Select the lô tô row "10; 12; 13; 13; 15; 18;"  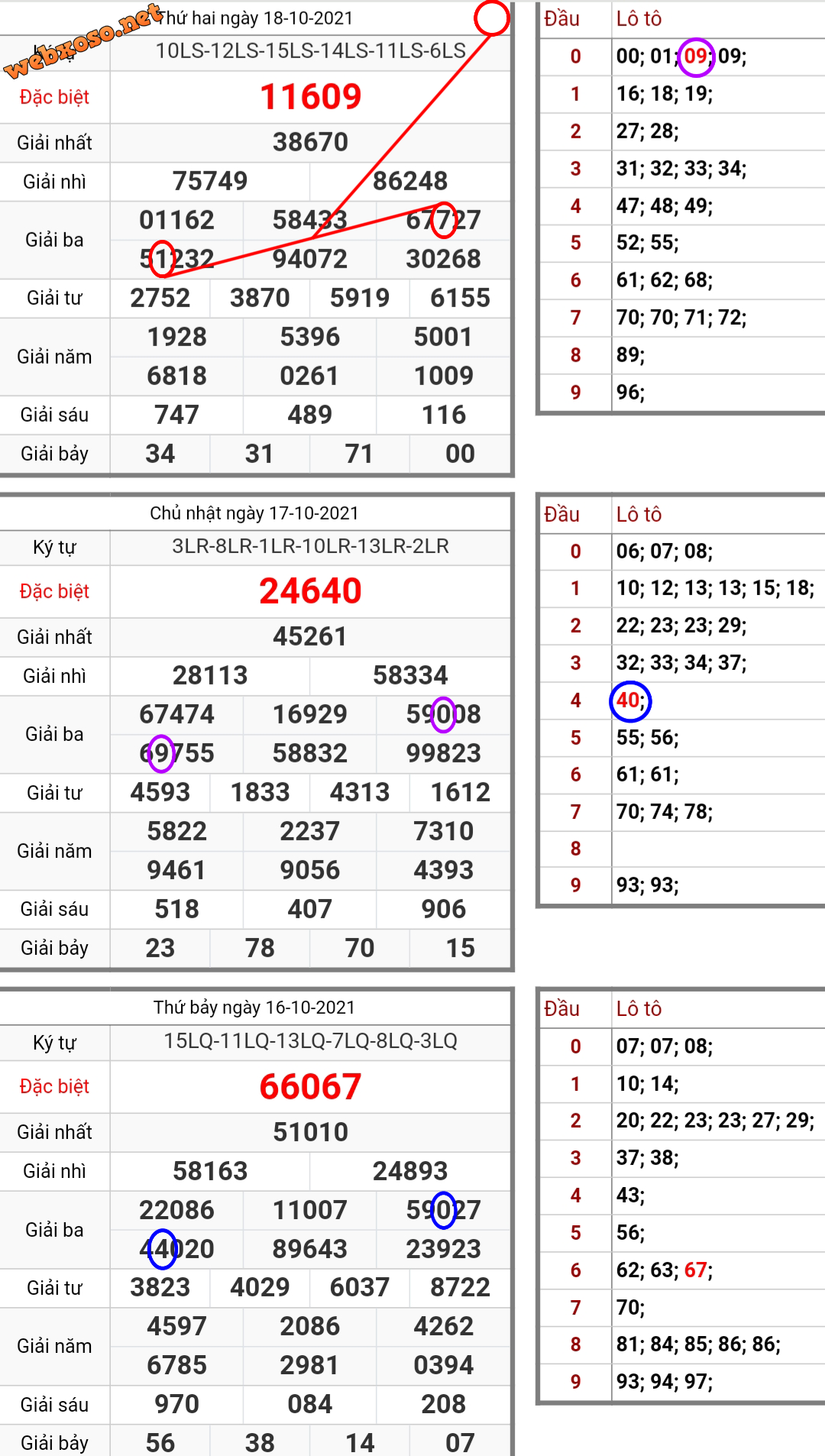(x=715, y=588)
